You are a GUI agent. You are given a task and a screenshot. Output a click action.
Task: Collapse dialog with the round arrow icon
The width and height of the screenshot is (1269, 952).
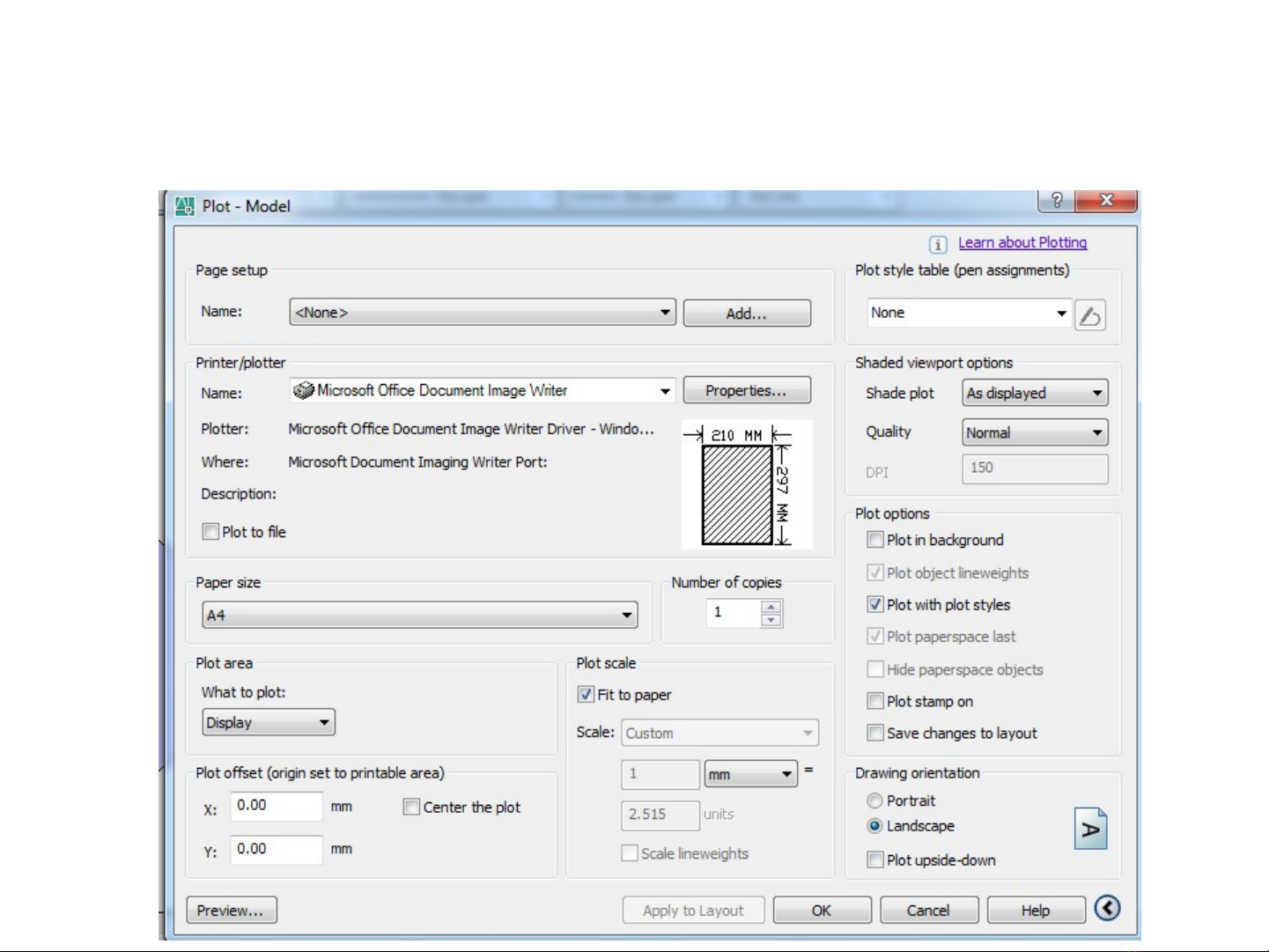click(1107, 908)
